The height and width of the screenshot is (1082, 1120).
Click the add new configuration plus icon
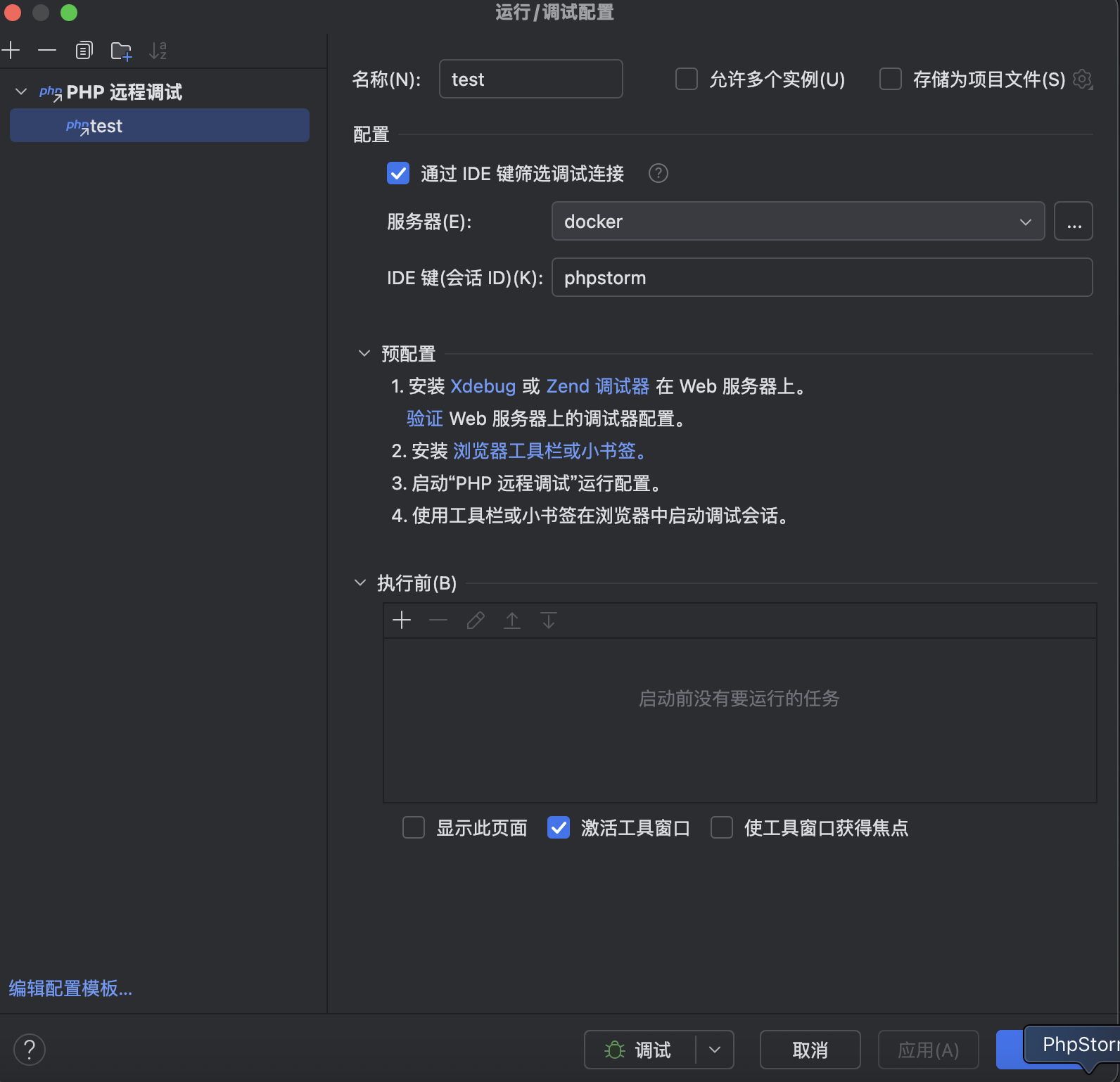point(11,51)
